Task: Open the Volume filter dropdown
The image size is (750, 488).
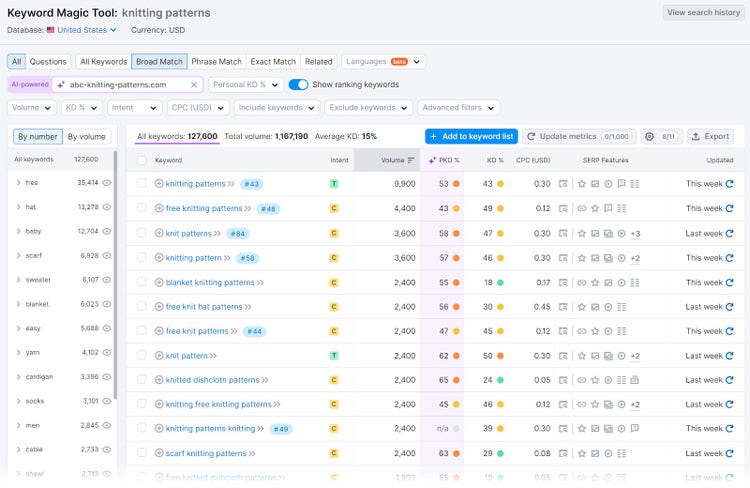Action: click(x=32, y=108)
